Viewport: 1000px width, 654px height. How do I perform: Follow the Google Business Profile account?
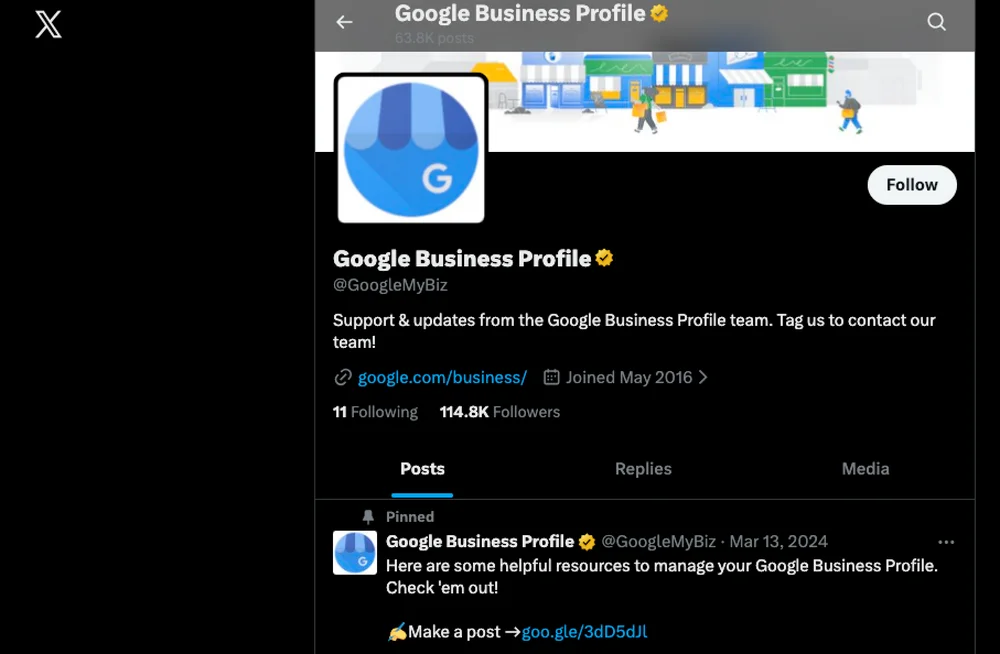(911, 184)
